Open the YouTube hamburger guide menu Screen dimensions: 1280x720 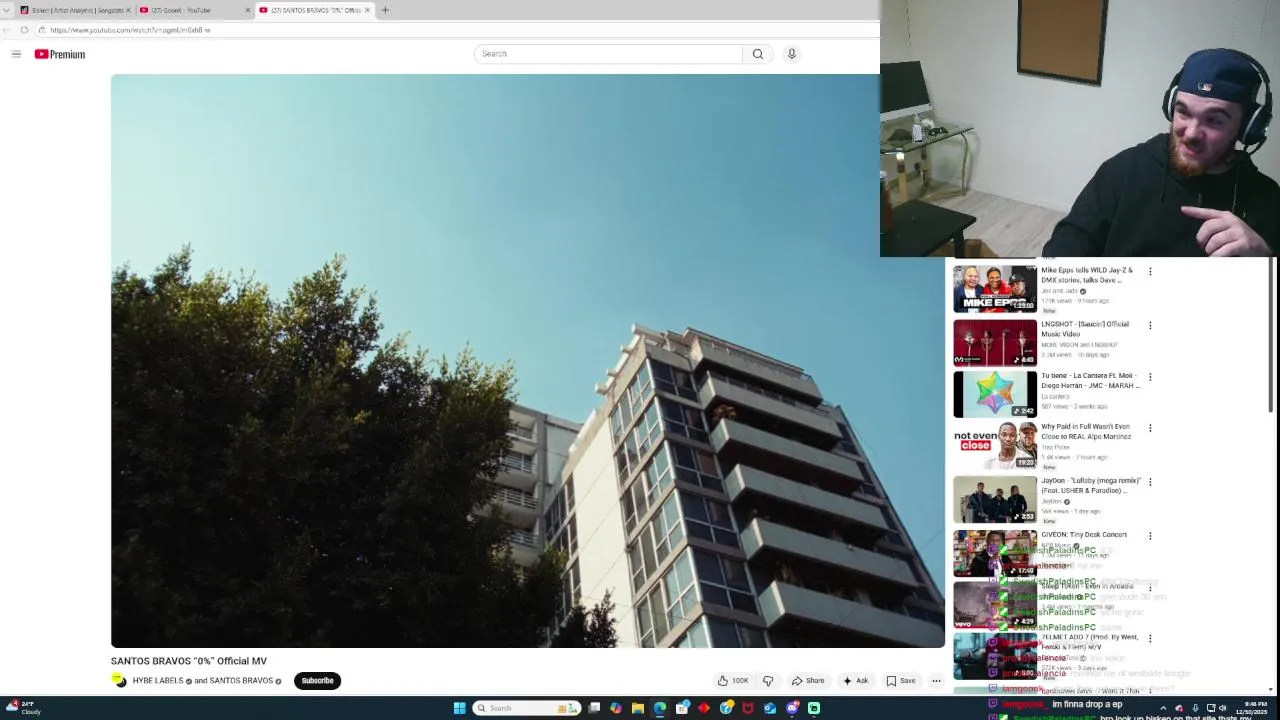point(16,54)
